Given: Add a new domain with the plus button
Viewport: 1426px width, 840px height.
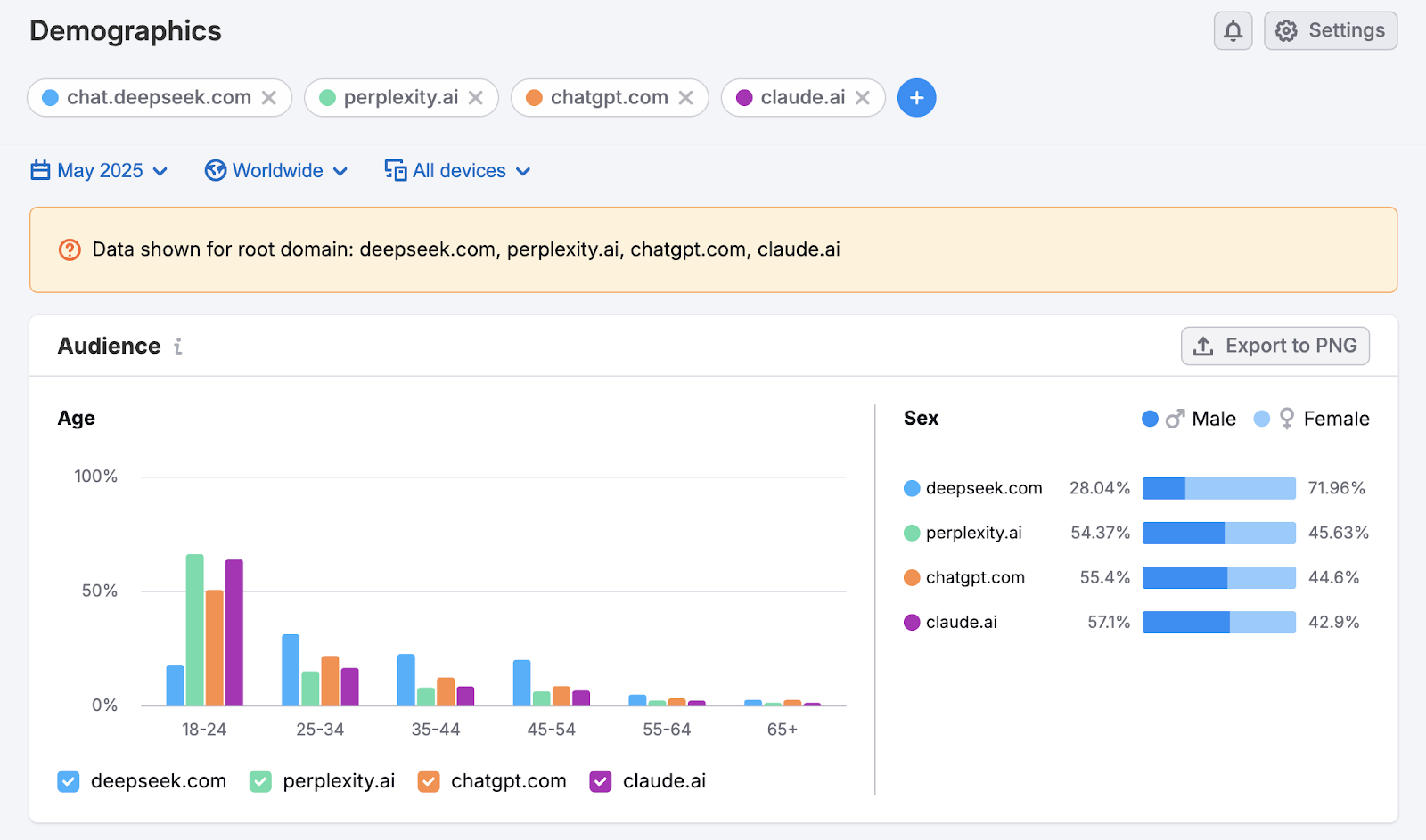Looking at the screenshot, I should (x=916, y=97).
